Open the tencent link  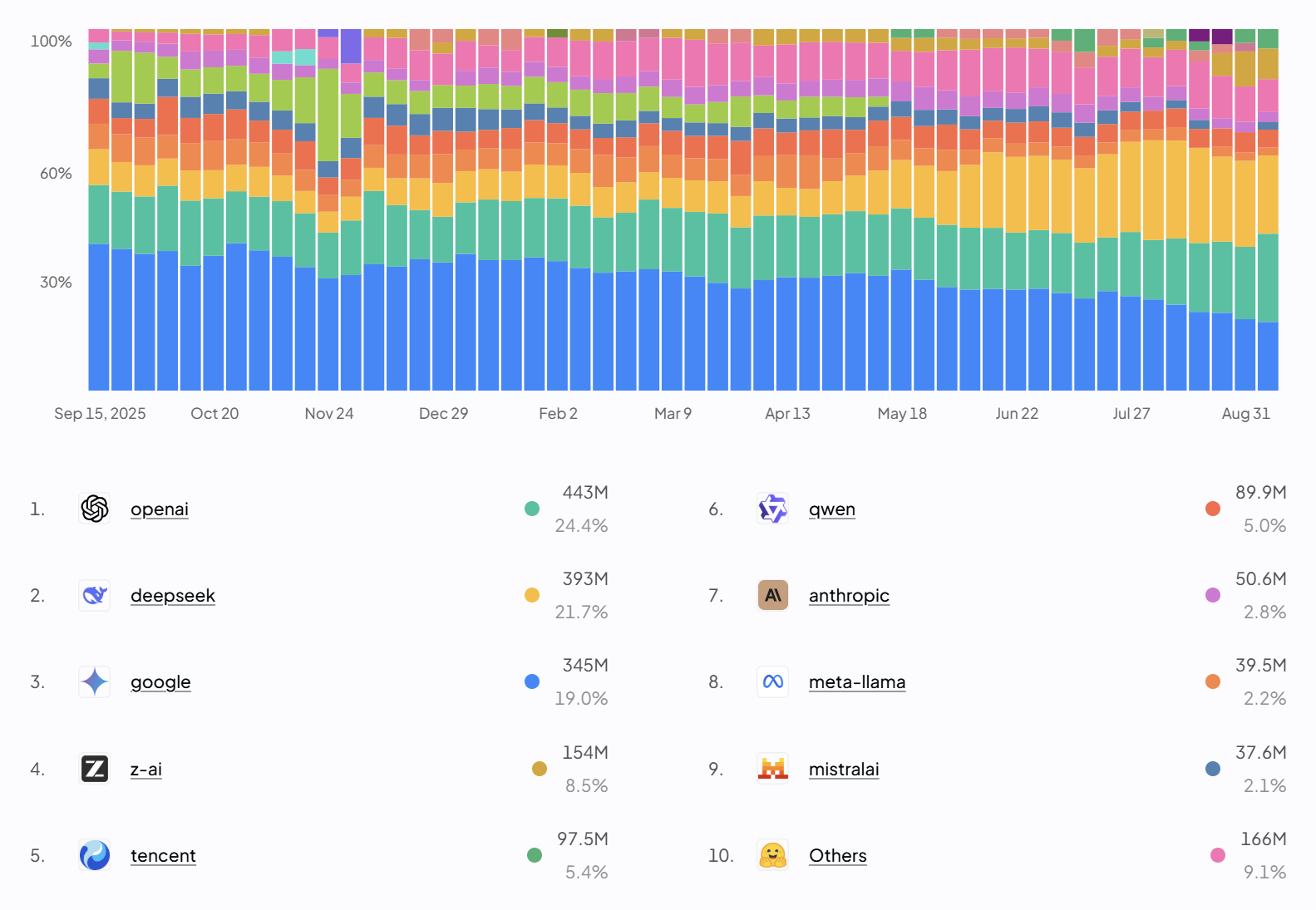163,855
